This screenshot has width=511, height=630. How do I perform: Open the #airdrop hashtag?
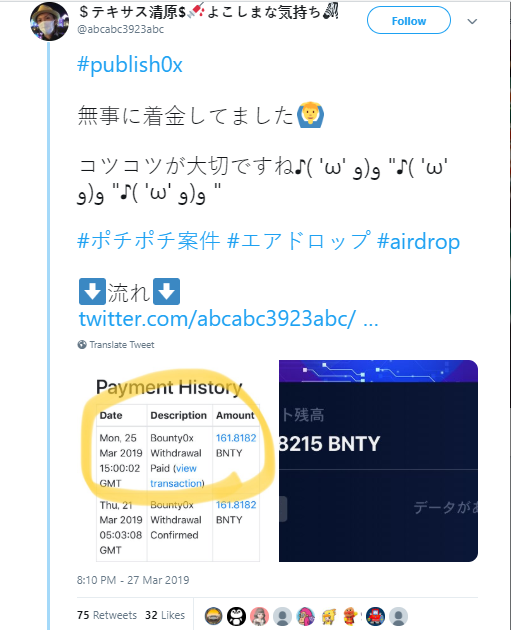(419, 242)
